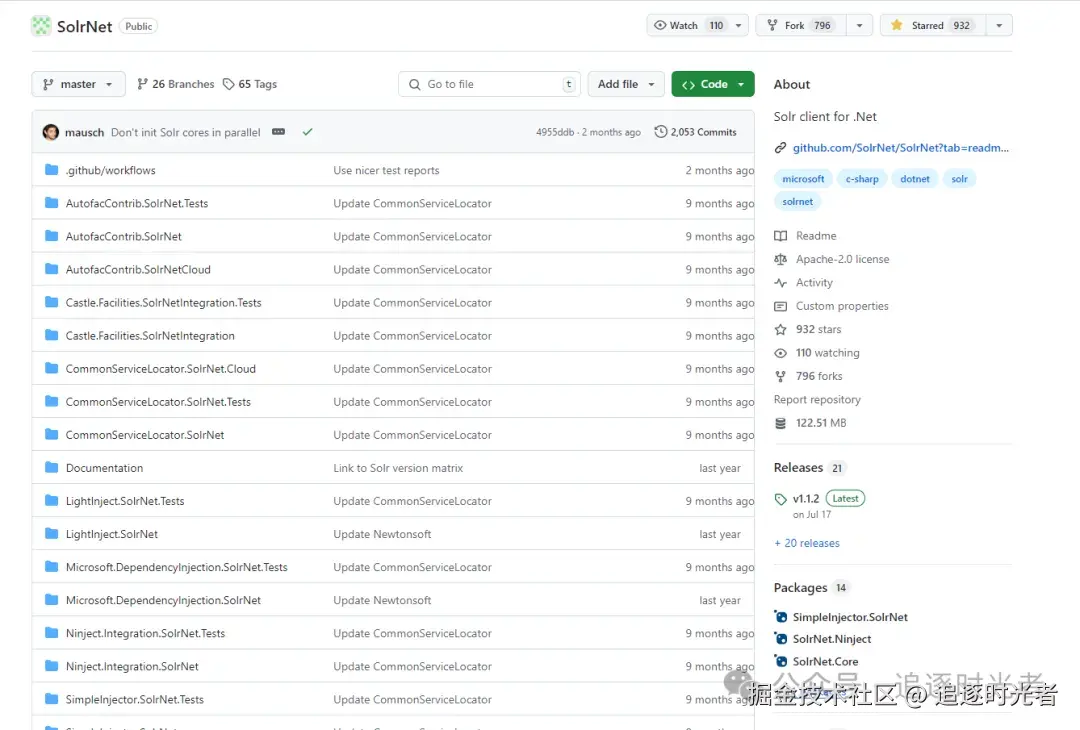Click the SolrNet repository avatar icon

tap(41, 26)
